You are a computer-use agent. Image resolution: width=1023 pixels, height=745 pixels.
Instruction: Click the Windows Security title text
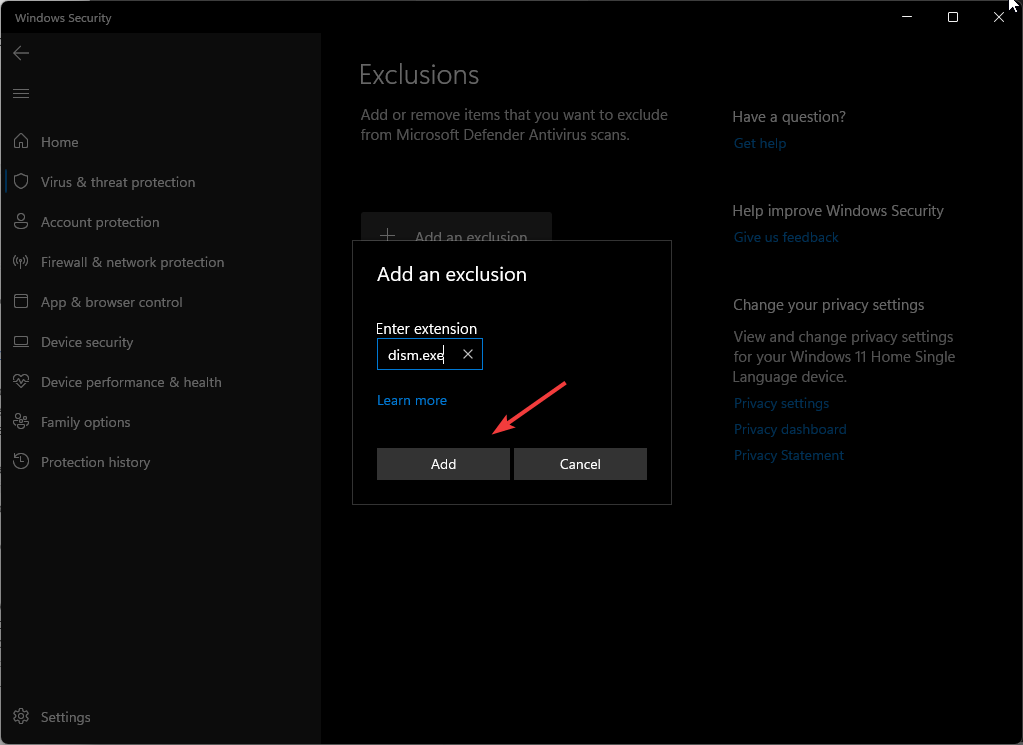(63, 18)
